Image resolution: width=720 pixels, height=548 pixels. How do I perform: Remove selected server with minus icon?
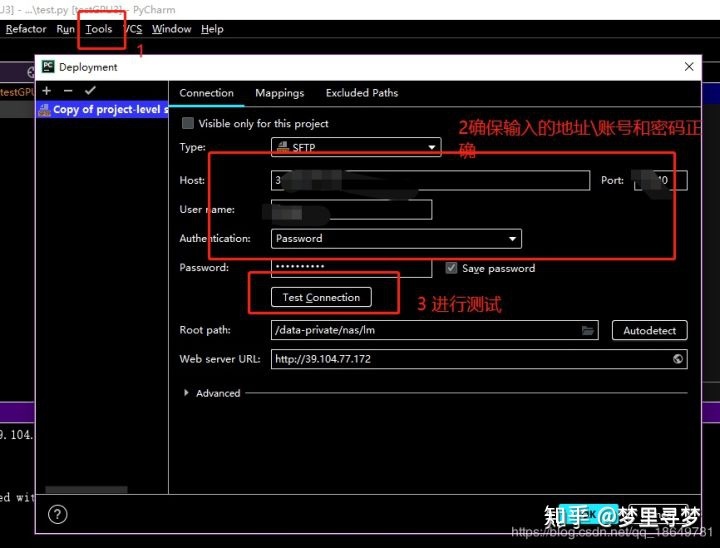coord(68,91)
